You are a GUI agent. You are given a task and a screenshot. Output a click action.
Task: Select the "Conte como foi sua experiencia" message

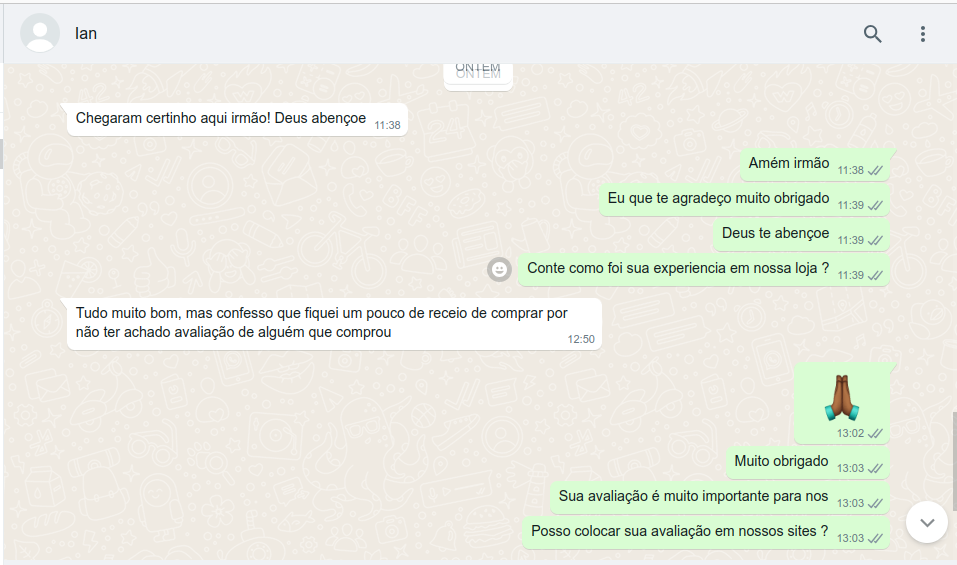point(678,268)
